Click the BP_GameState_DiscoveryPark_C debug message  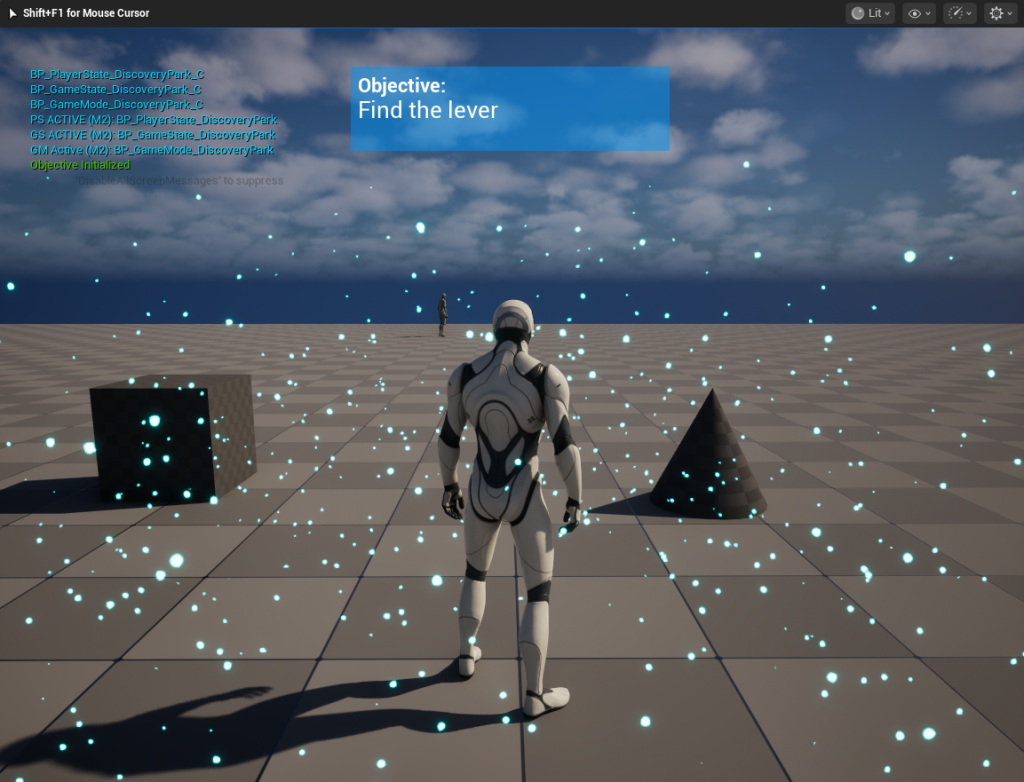pos(116,90)
